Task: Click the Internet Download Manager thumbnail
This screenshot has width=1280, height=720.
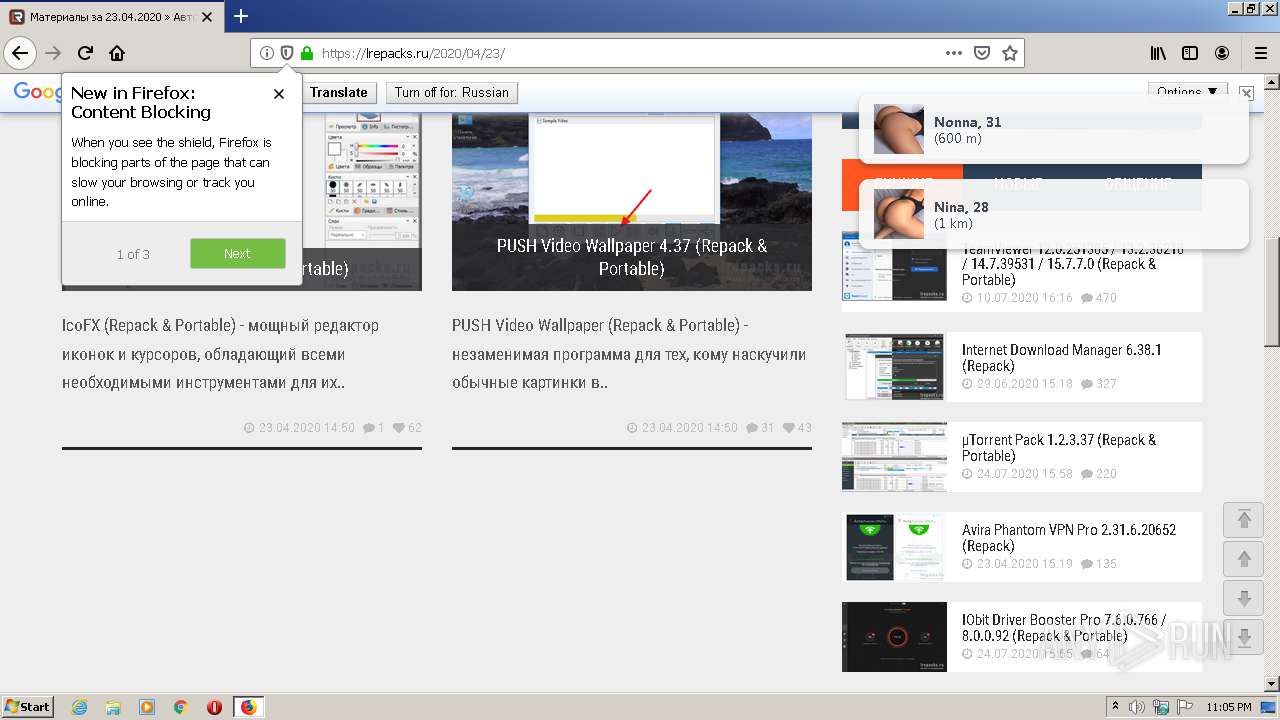Action: click(894, 367)
